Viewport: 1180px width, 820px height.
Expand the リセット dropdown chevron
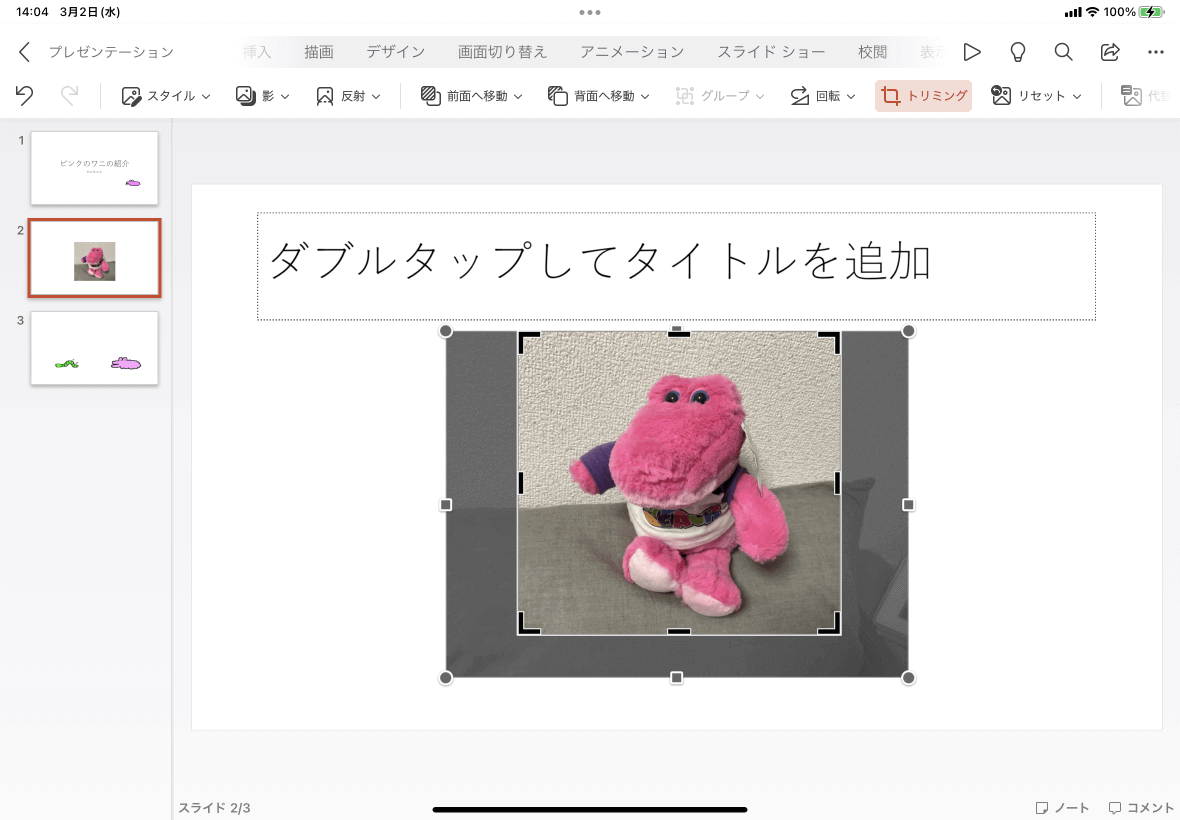tap(1077, 97)
